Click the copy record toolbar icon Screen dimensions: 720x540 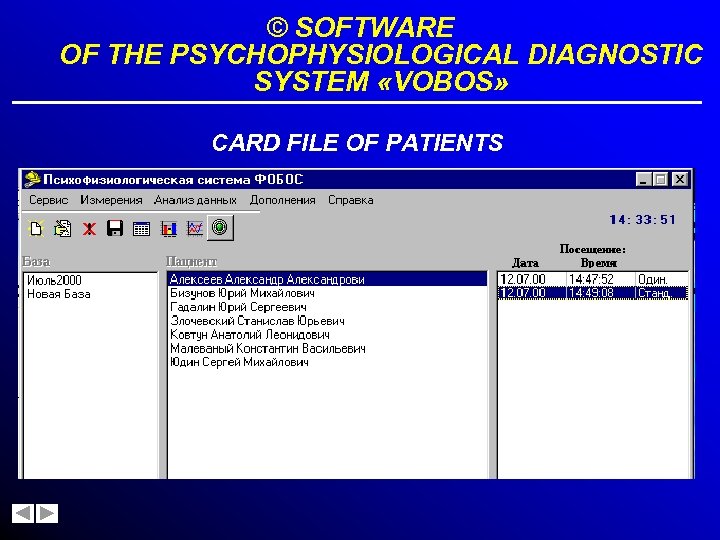click(62, 228)
